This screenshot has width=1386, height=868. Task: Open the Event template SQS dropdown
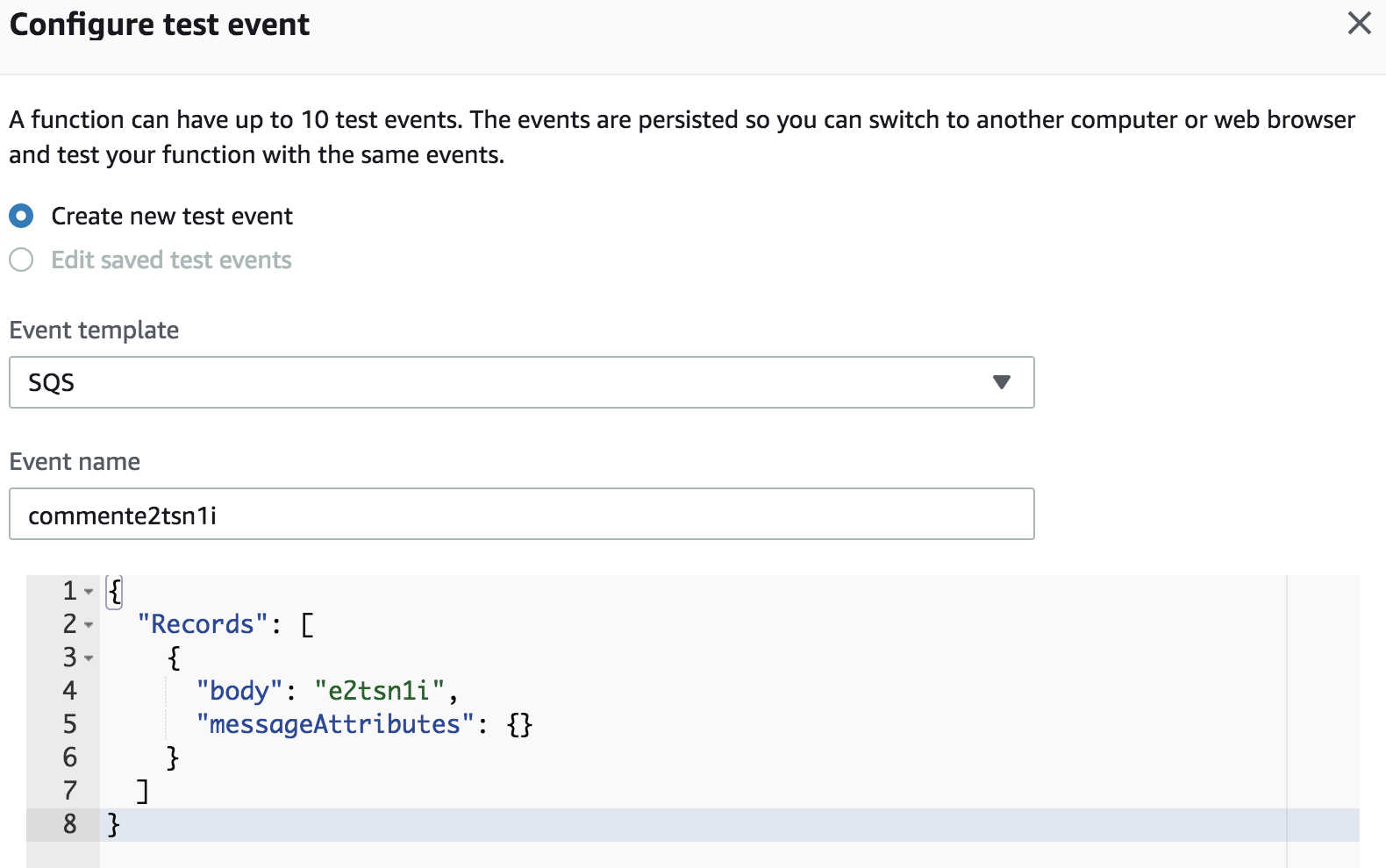pyautogui.click(x=521, y=382)
